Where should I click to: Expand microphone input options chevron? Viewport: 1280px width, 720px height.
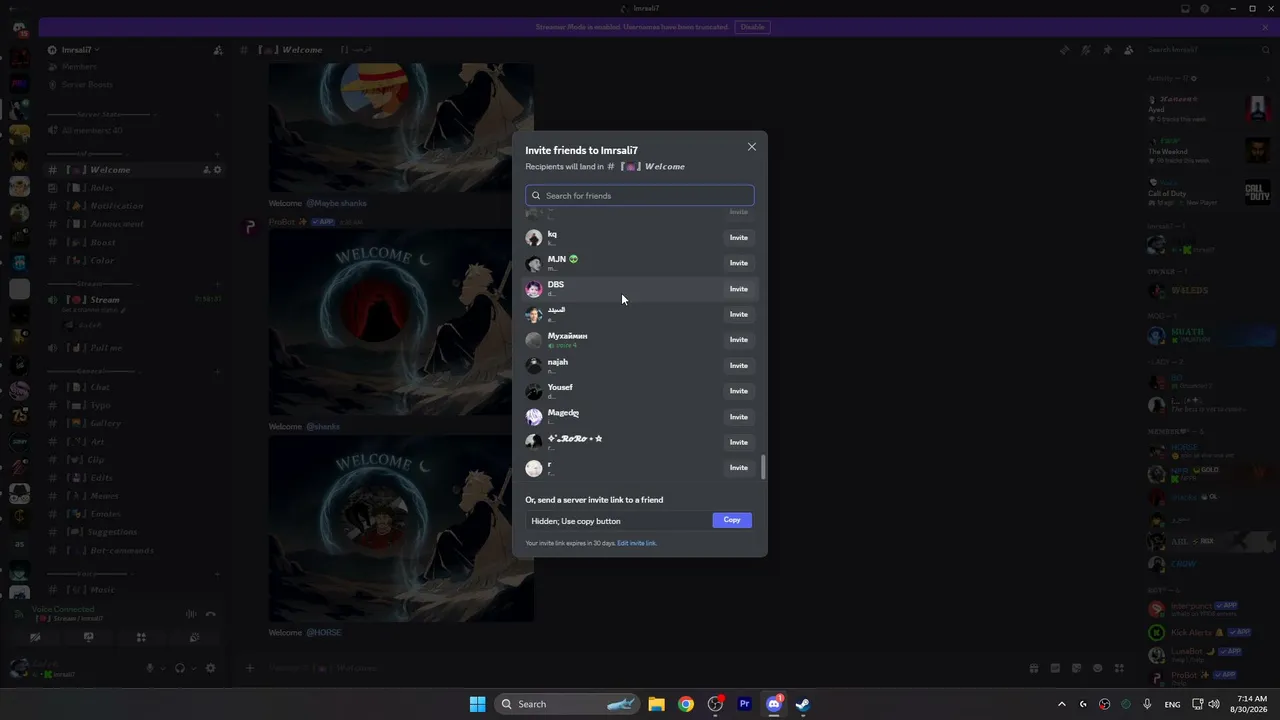point(163,668)
